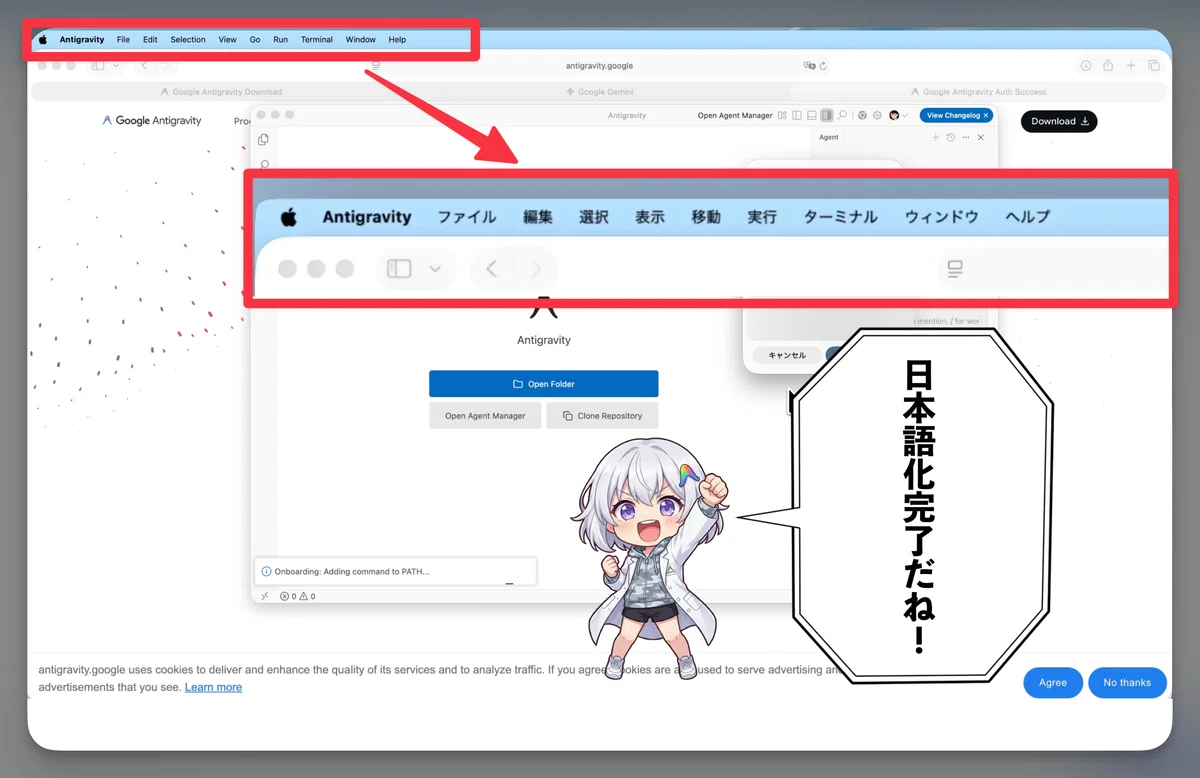Open the Explorer icon in Antigravity activity bar
Screen dimensions: 1200x778
[x=264, y=140]
